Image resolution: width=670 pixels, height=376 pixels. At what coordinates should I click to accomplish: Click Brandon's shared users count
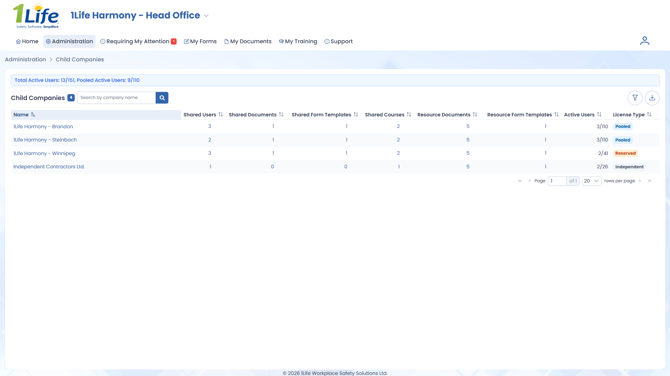(x=209, y=126)
